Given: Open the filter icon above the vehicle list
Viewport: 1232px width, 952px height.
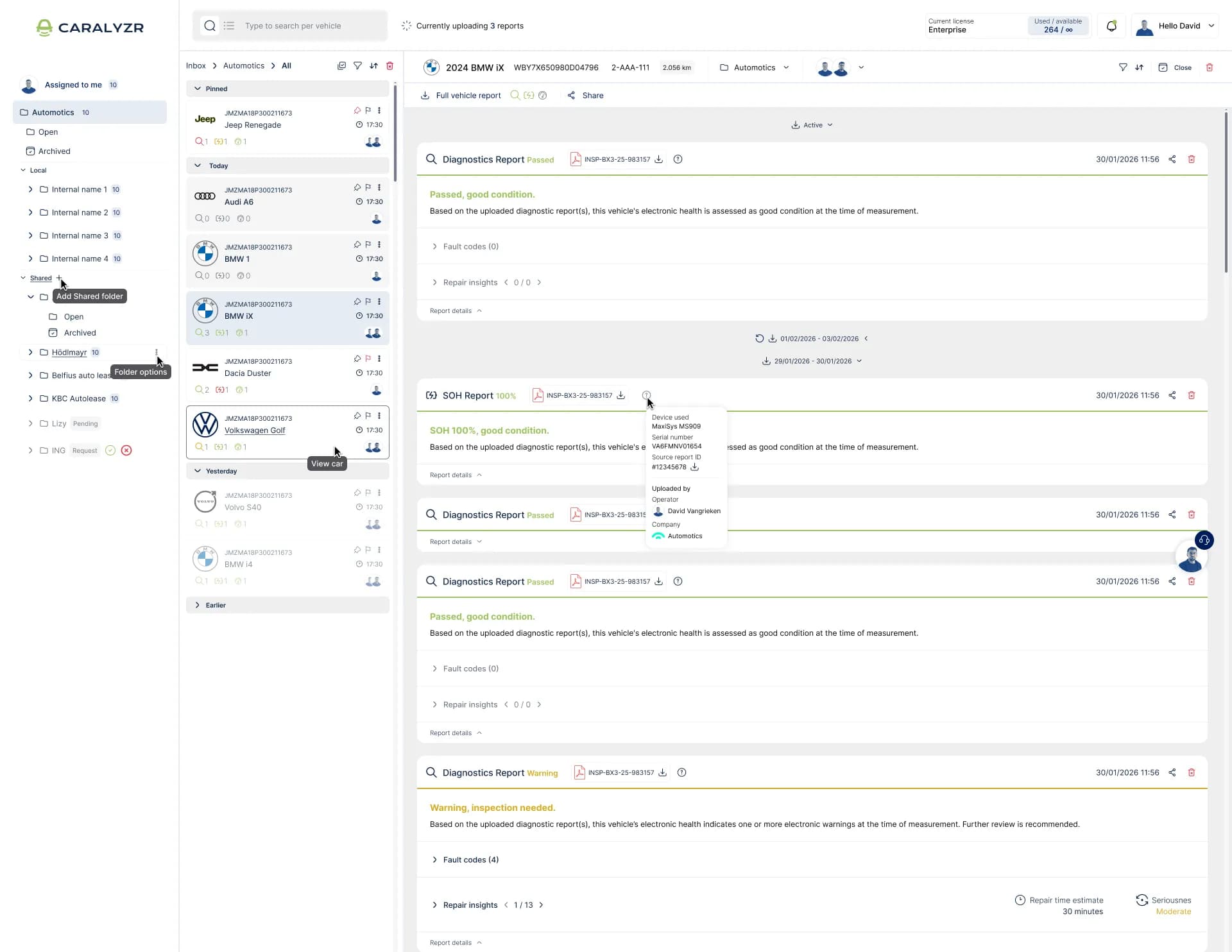Looking at the screenshot, I should (357, 65).
